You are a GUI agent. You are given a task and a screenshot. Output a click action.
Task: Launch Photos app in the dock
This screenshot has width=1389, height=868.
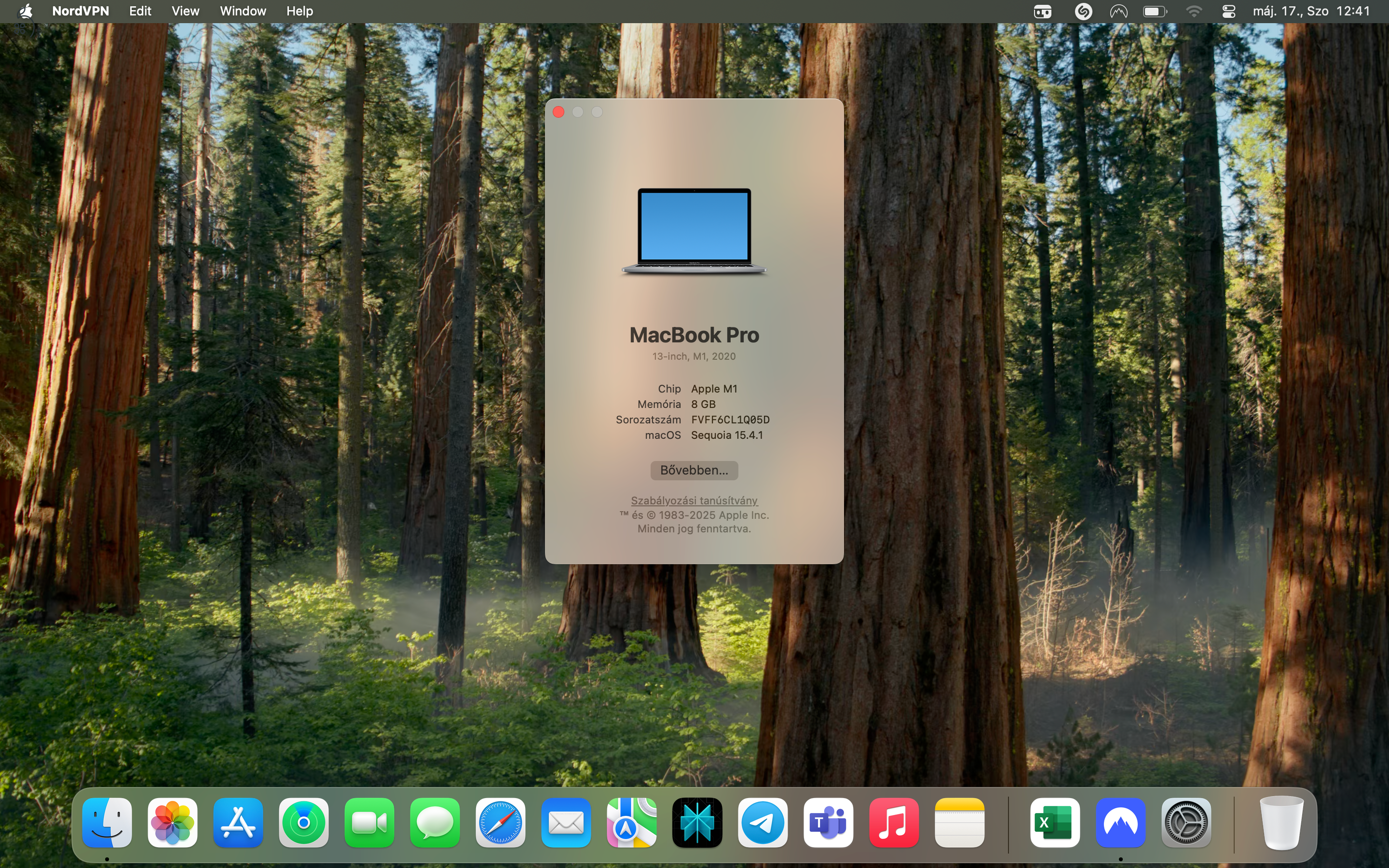point(172,822)
